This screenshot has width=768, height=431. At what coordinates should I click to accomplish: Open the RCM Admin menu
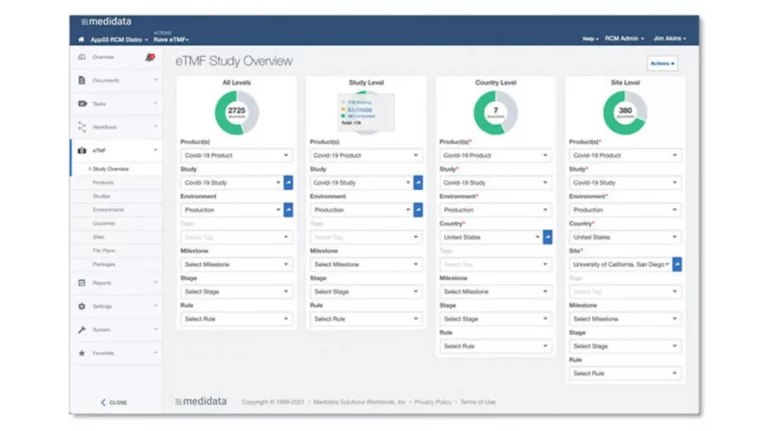624,39
